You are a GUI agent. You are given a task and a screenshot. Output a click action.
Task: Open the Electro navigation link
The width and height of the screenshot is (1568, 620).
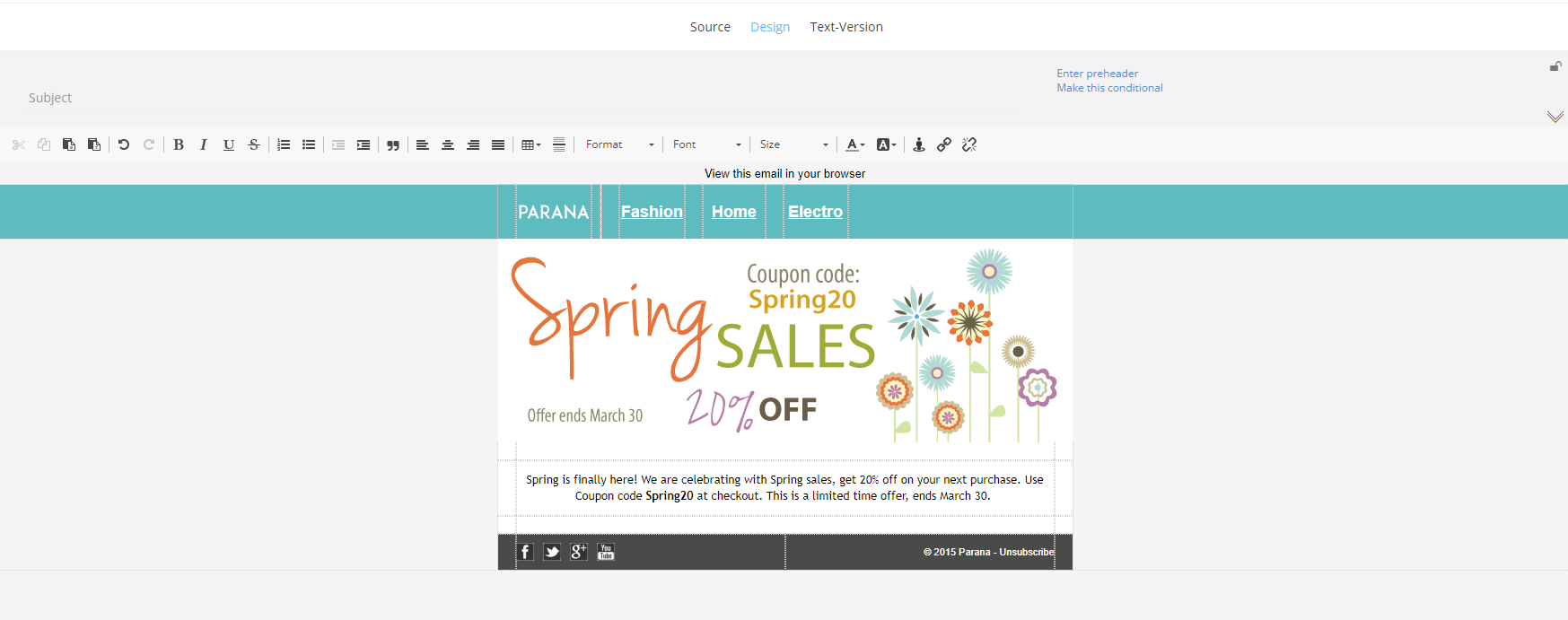(x=815, y=212)
